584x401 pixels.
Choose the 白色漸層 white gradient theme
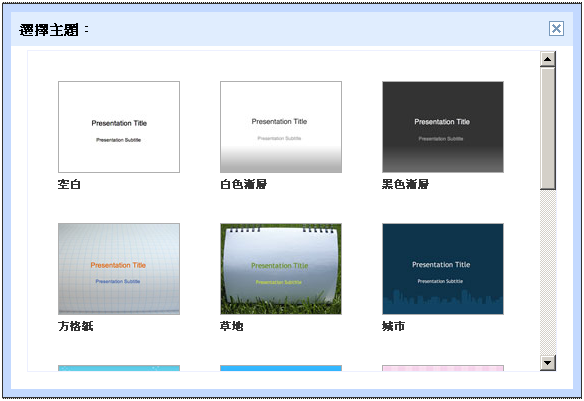click(x=281, y=127)
